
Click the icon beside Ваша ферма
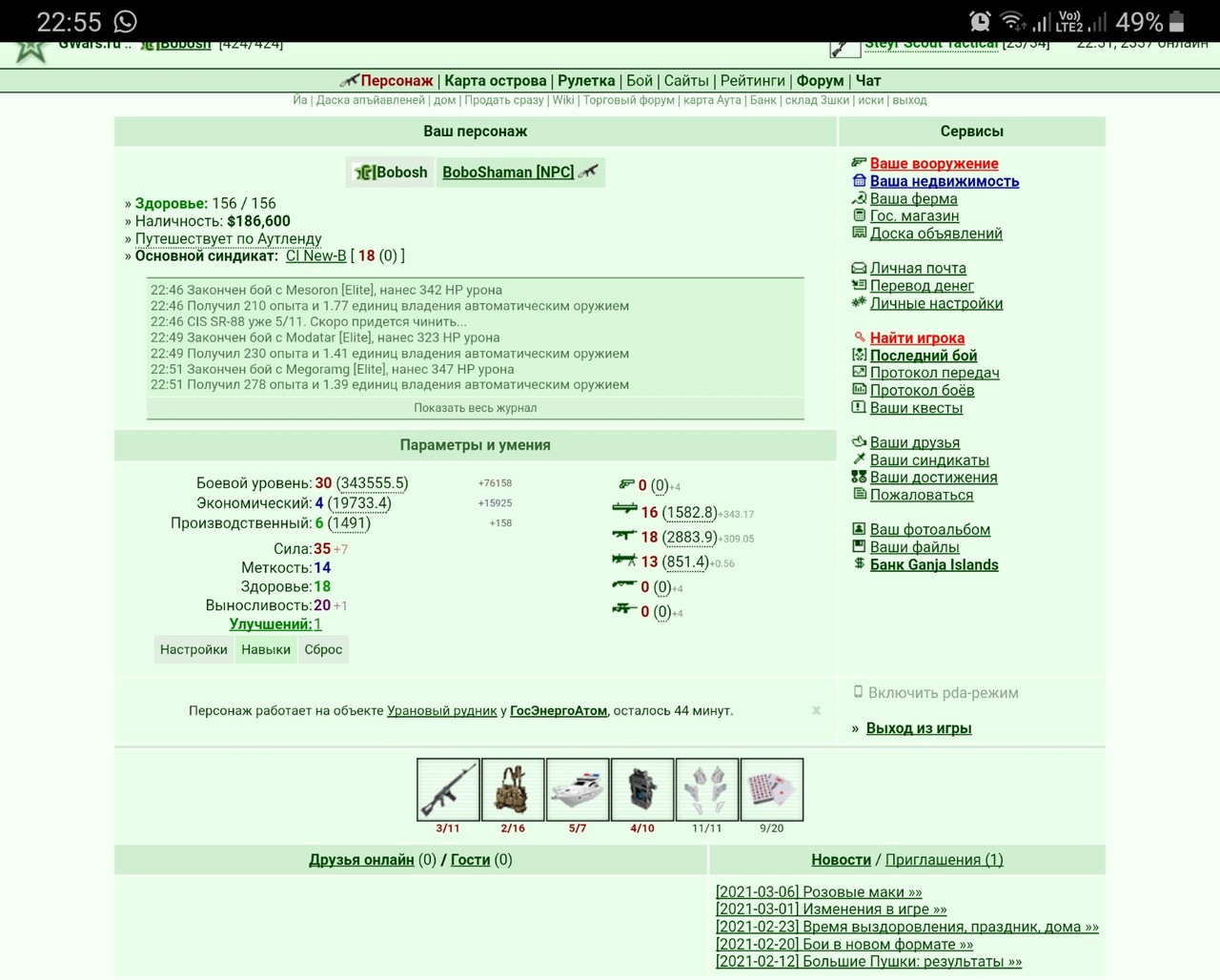tap(859, 198)
